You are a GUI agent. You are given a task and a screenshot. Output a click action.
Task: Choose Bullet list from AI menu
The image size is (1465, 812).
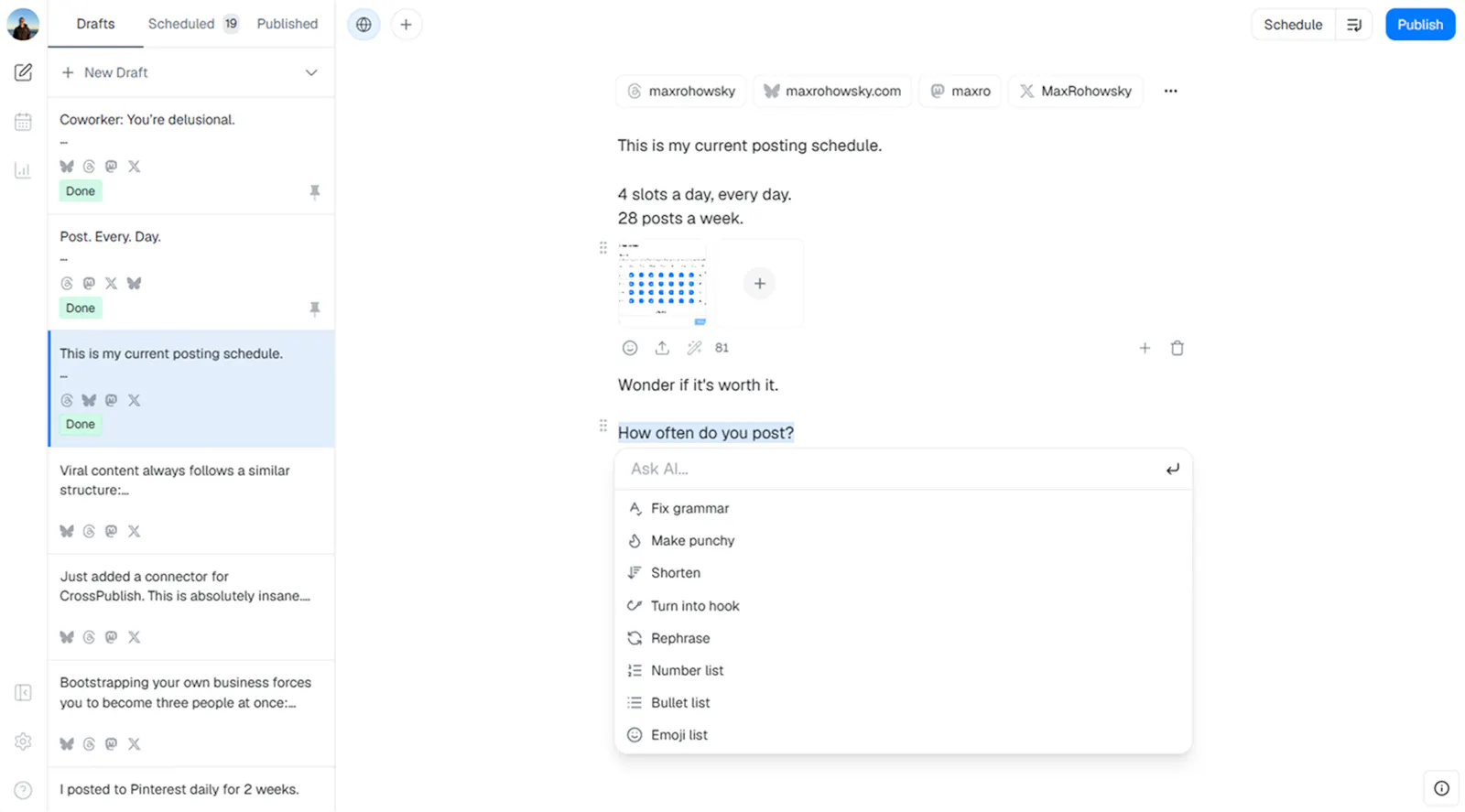(x=903, y=703)
